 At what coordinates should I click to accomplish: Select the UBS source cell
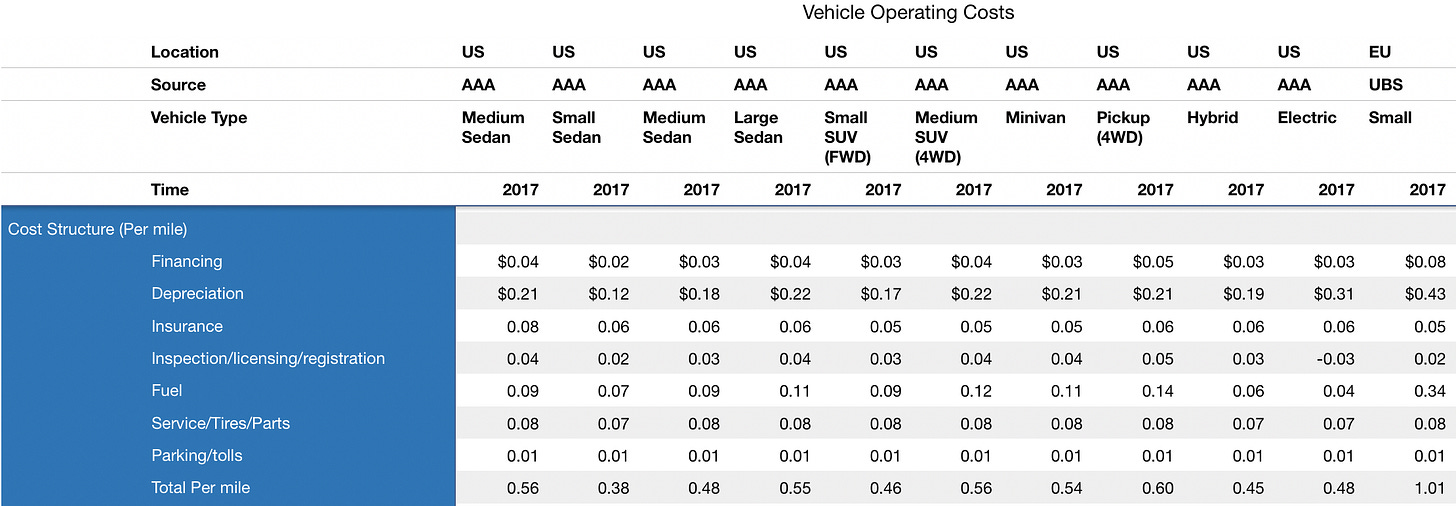click(1385, 85)
